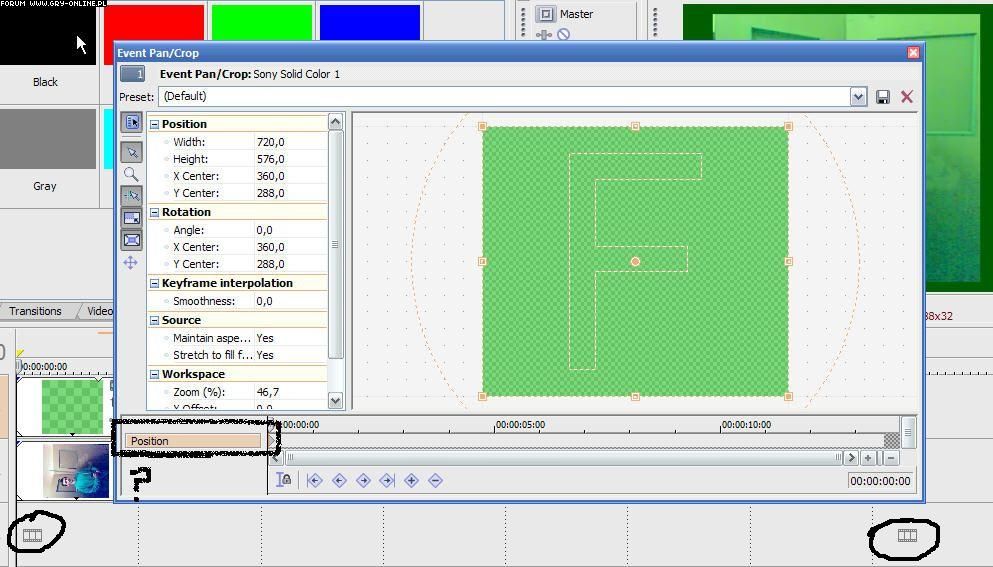Screen dimensions: 993x567
Task: Toggle the Show Properties button
Action: [x=131, y=122]
